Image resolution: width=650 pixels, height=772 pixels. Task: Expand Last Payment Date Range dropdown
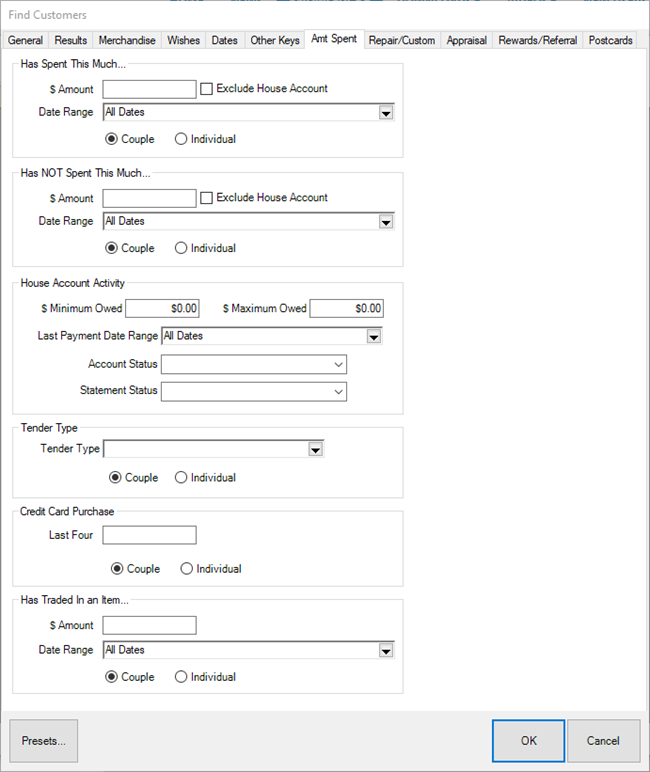[x=374, y=337]
